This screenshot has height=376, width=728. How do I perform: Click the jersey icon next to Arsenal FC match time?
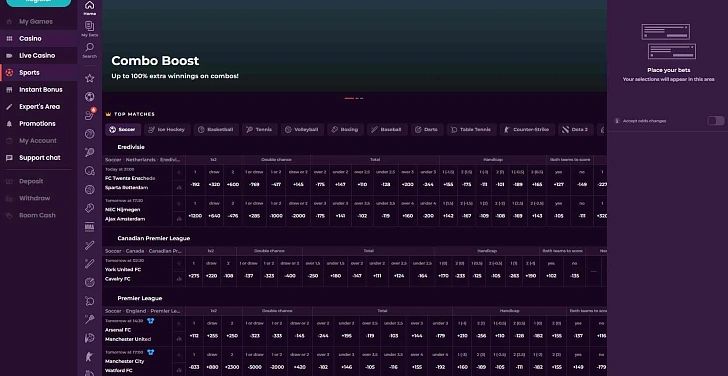pyautogui.click(x=150, y=320)
